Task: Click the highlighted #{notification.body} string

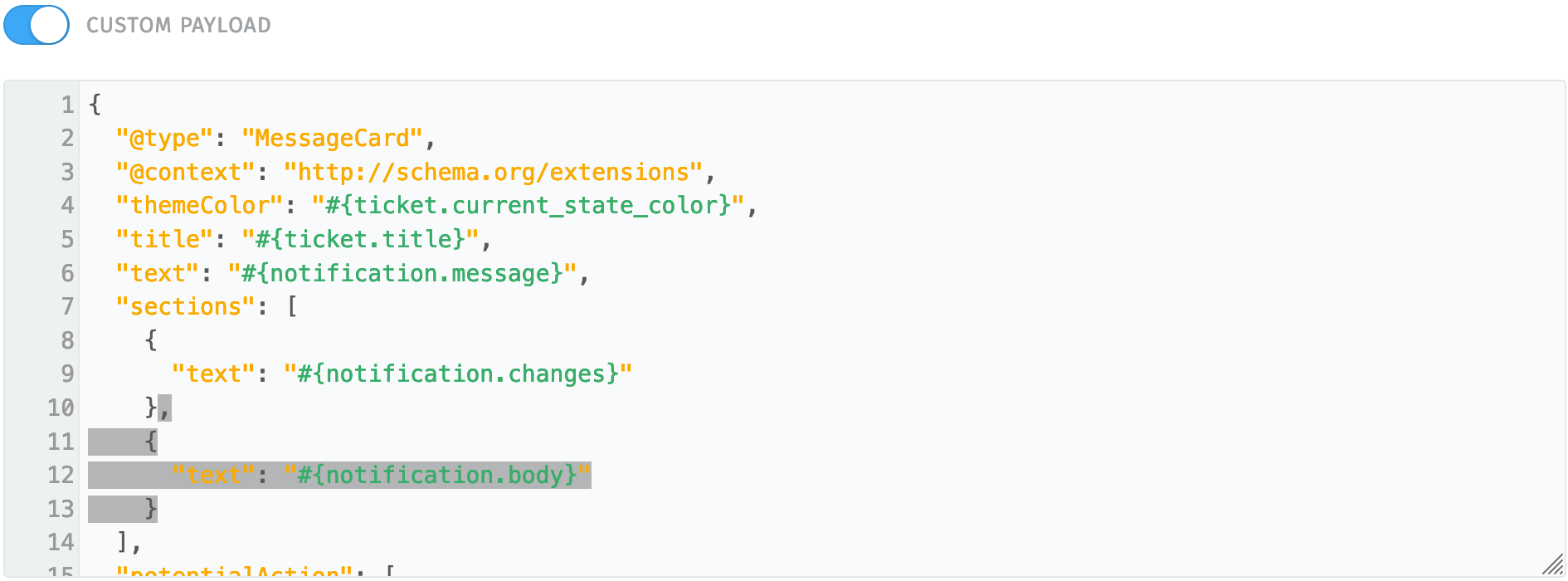Action: (x=437, y=475)
